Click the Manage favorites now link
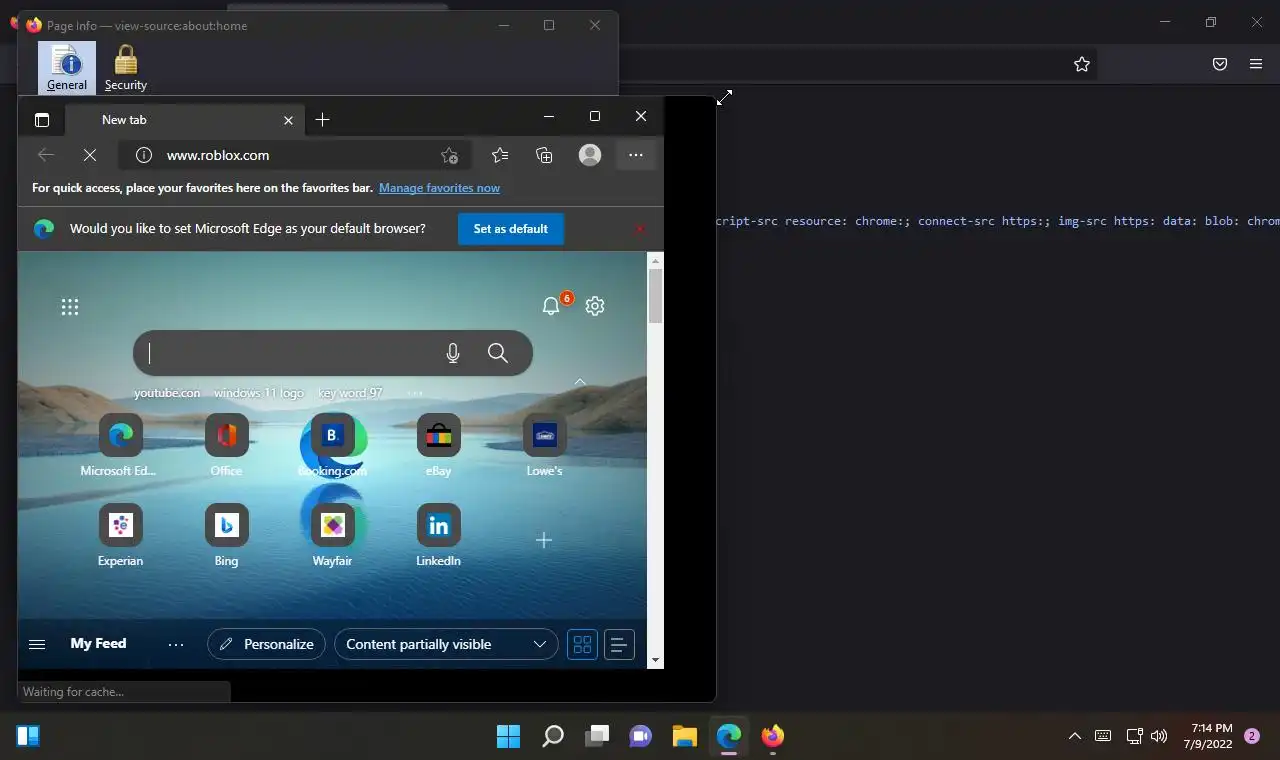 click(x=439, y=188)
